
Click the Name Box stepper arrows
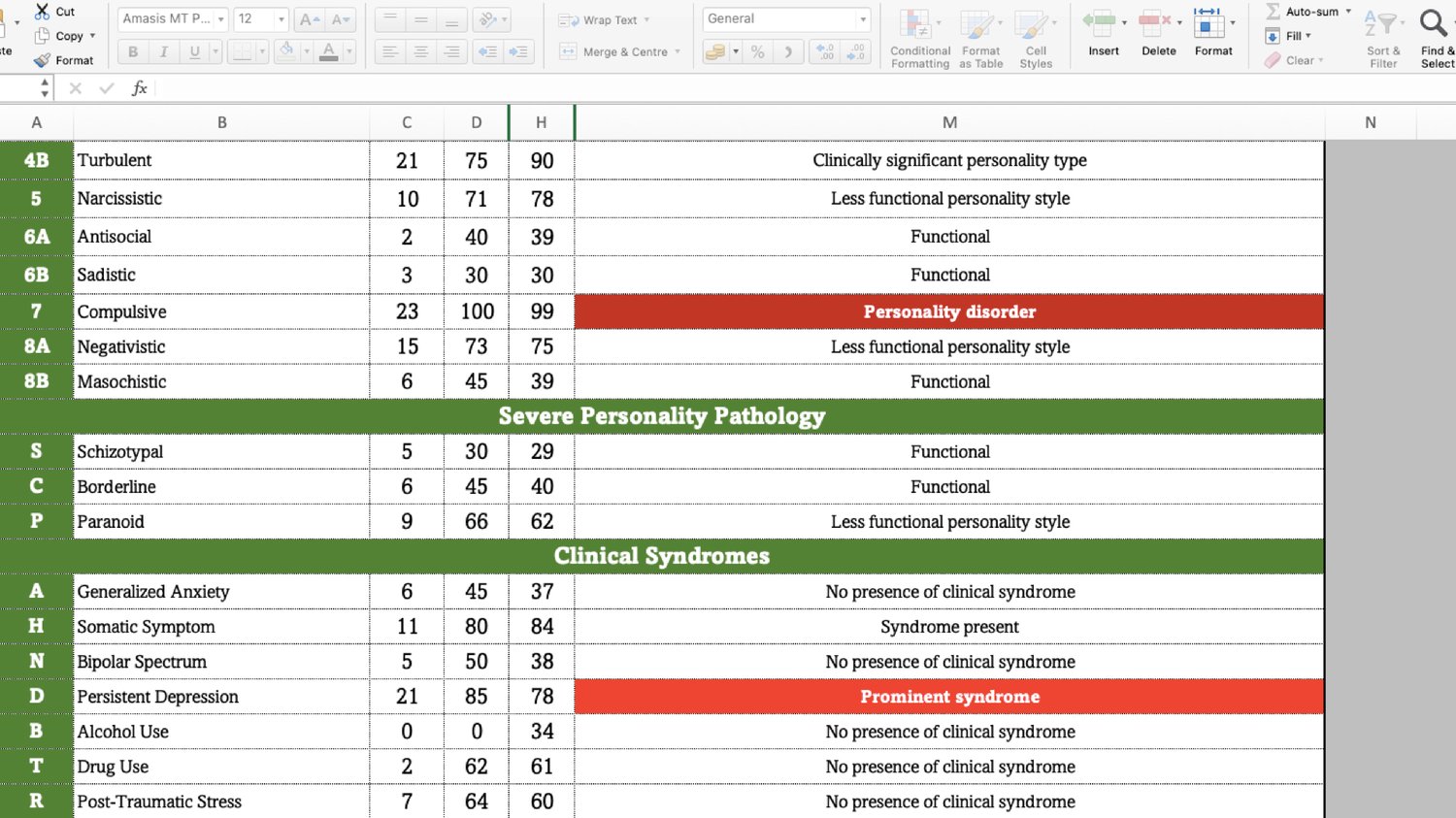45,88
